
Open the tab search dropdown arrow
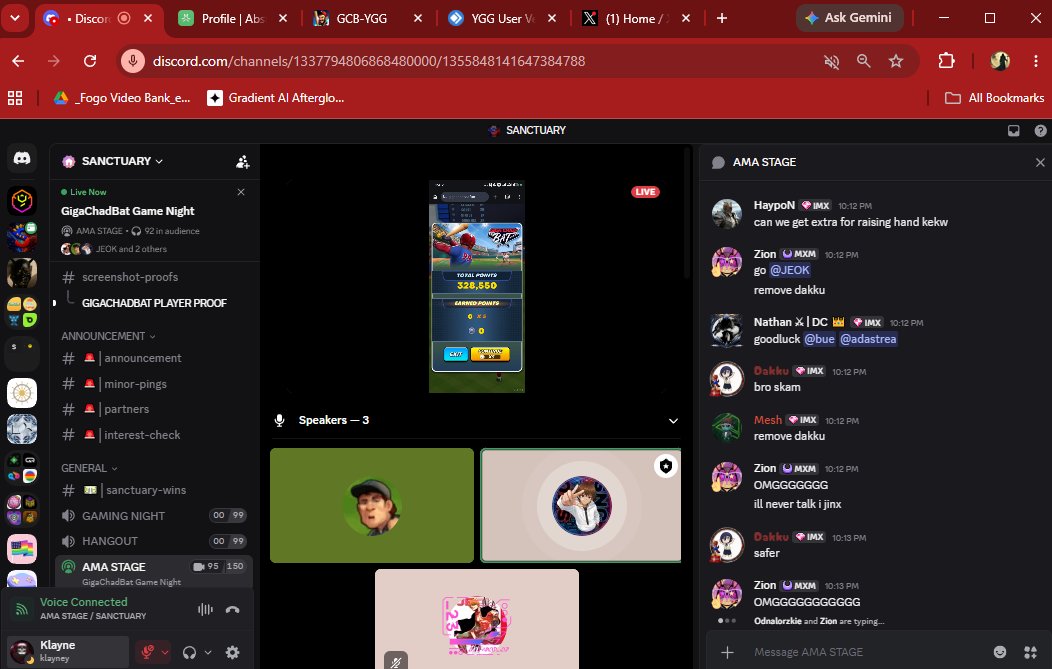point(15,18)
